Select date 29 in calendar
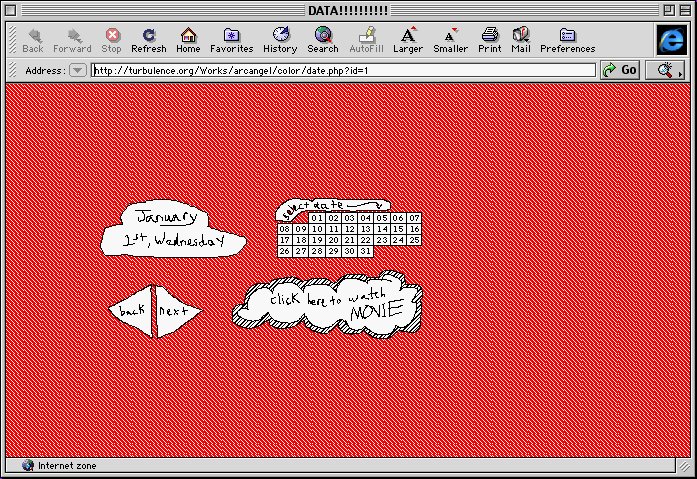The image size is (697, 479). 333,251
